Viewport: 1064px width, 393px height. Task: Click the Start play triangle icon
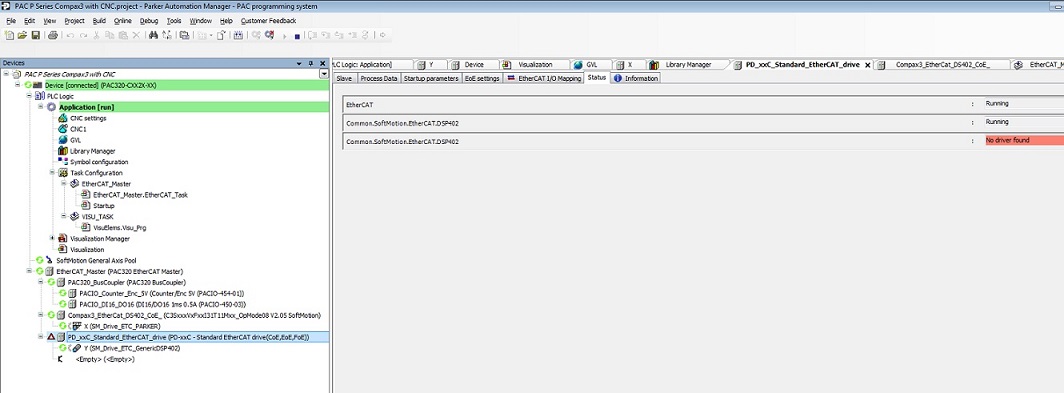[x=285, y=36]
